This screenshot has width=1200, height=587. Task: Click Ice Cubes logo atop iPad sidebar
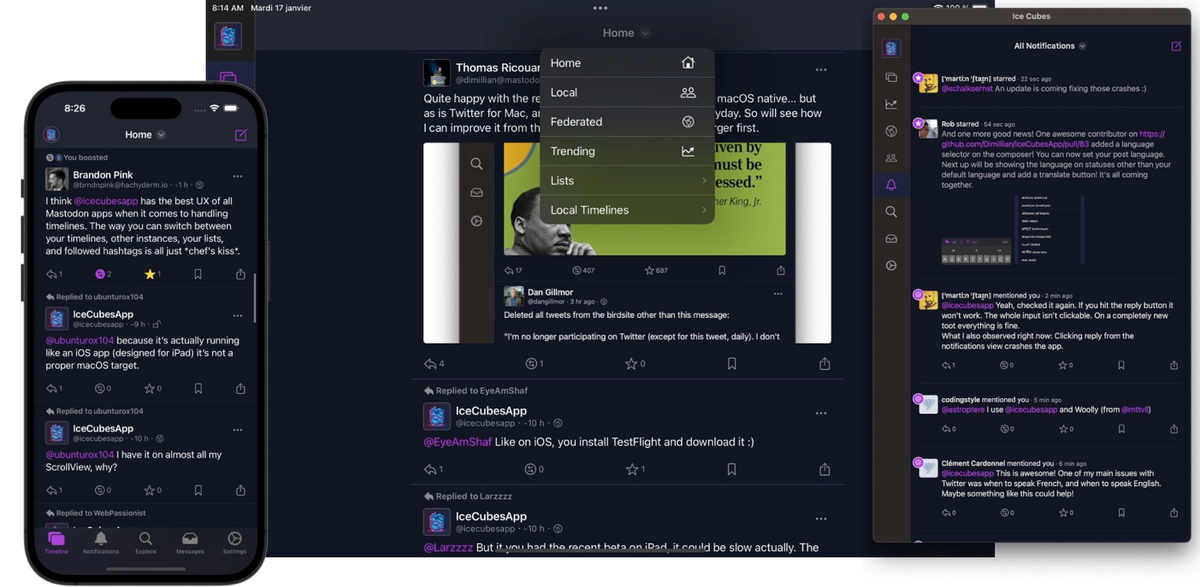point(228,36)
